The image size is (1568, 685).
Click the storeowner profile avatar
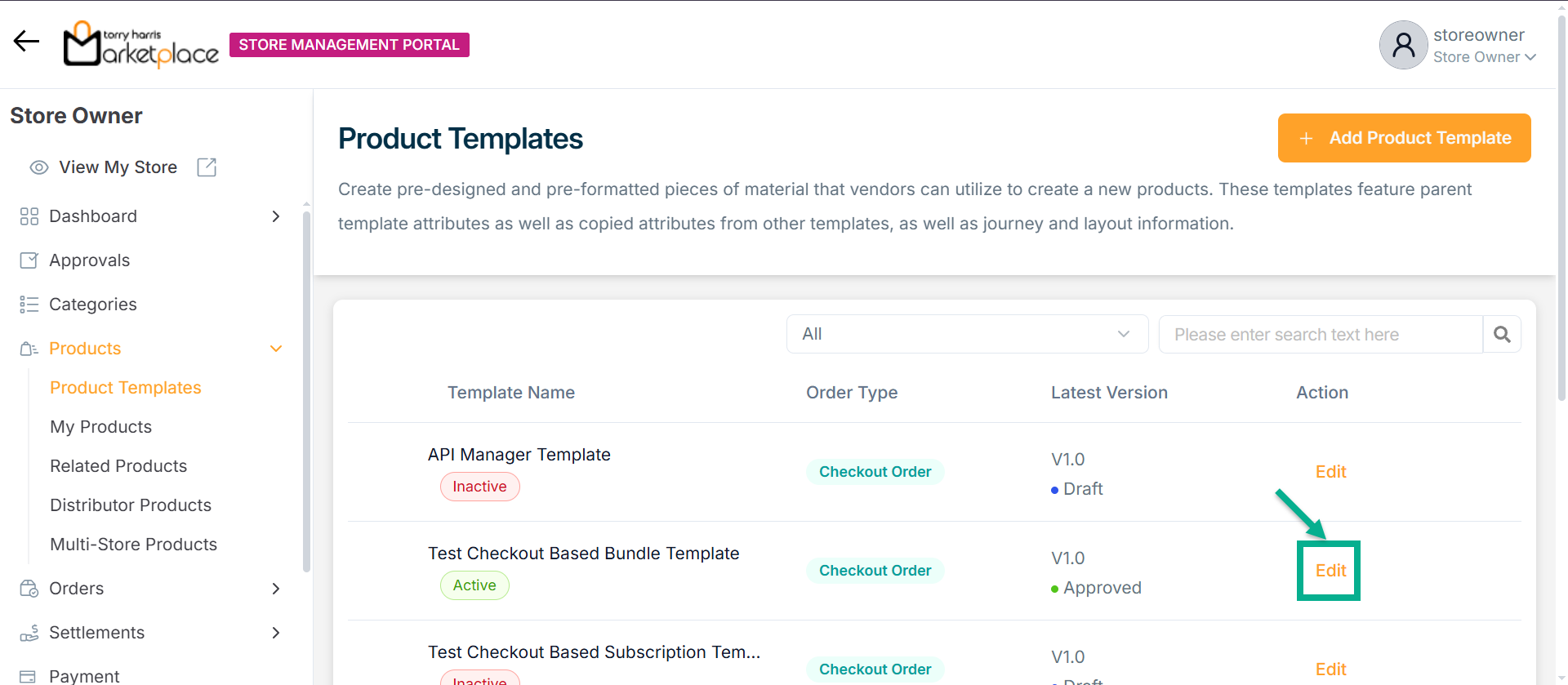click(x=1403, y=45)
